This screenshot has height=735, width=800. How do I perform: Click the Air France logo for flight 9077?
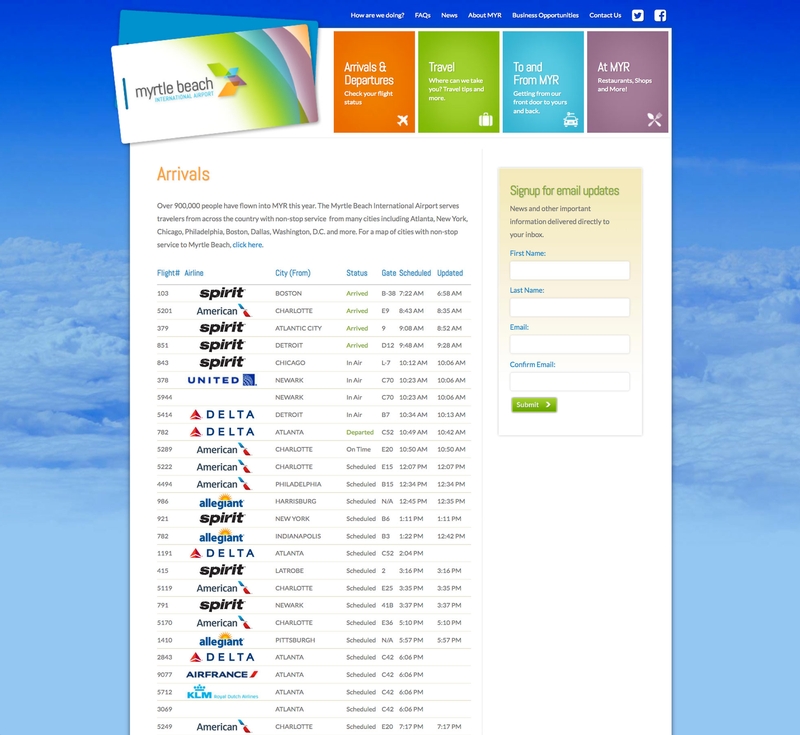[222, 674]
